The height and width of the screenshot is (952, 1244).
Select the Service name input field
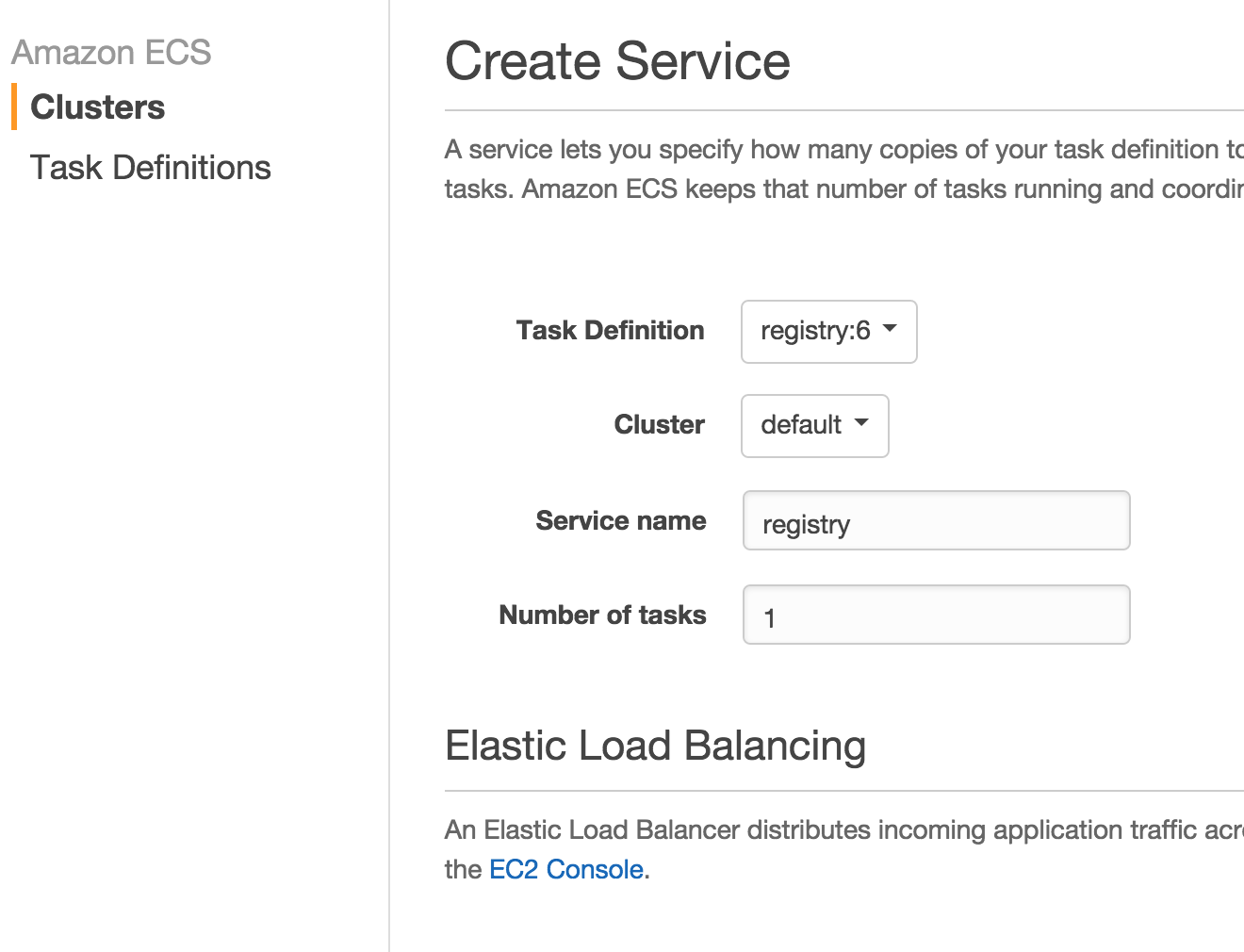(x=935, y=520)
